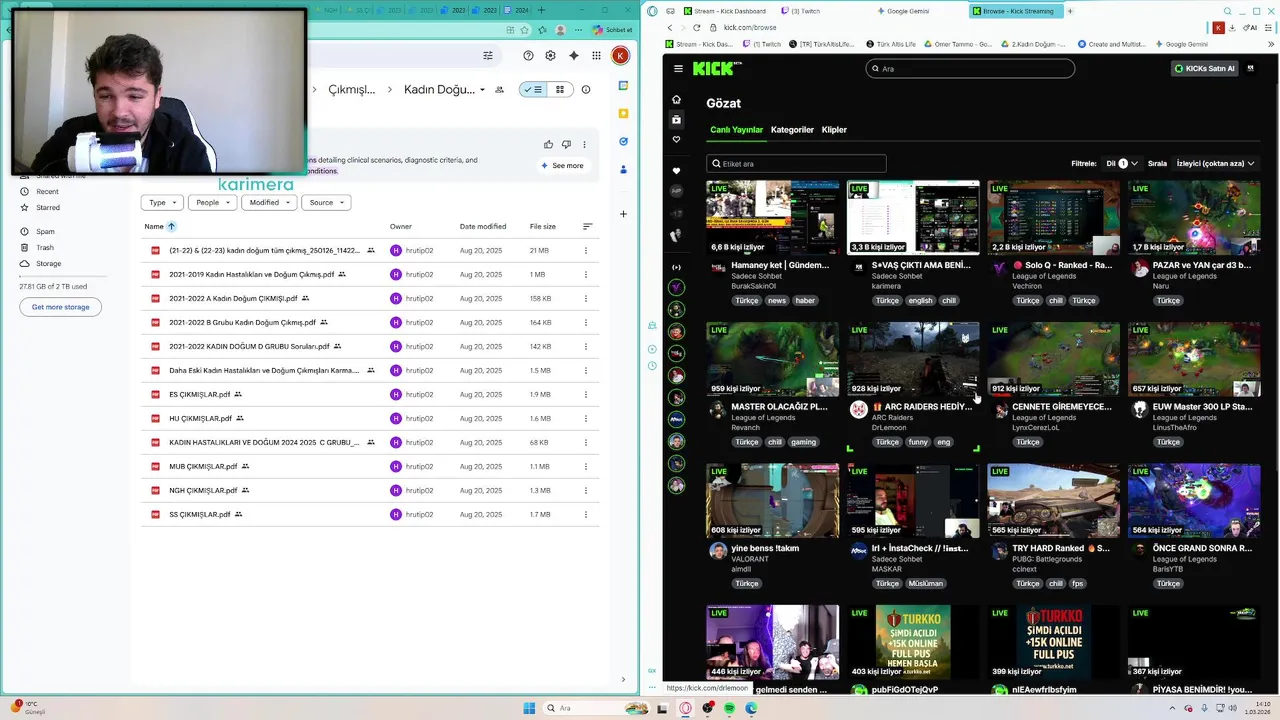The height and width of the screenshot is (720, 1280).
Task: Open more options for Drive summary card
Action: pyautogui.click(x=584, y=144)
